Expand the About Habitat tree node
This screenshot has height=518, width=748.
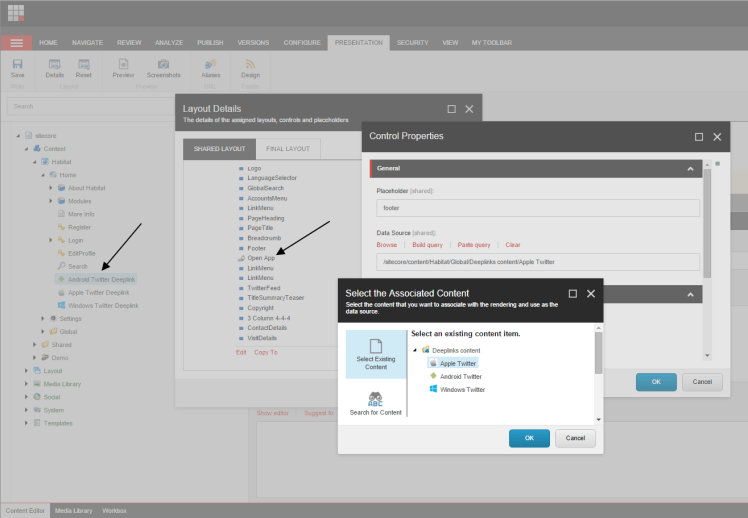tap(51, 188)
